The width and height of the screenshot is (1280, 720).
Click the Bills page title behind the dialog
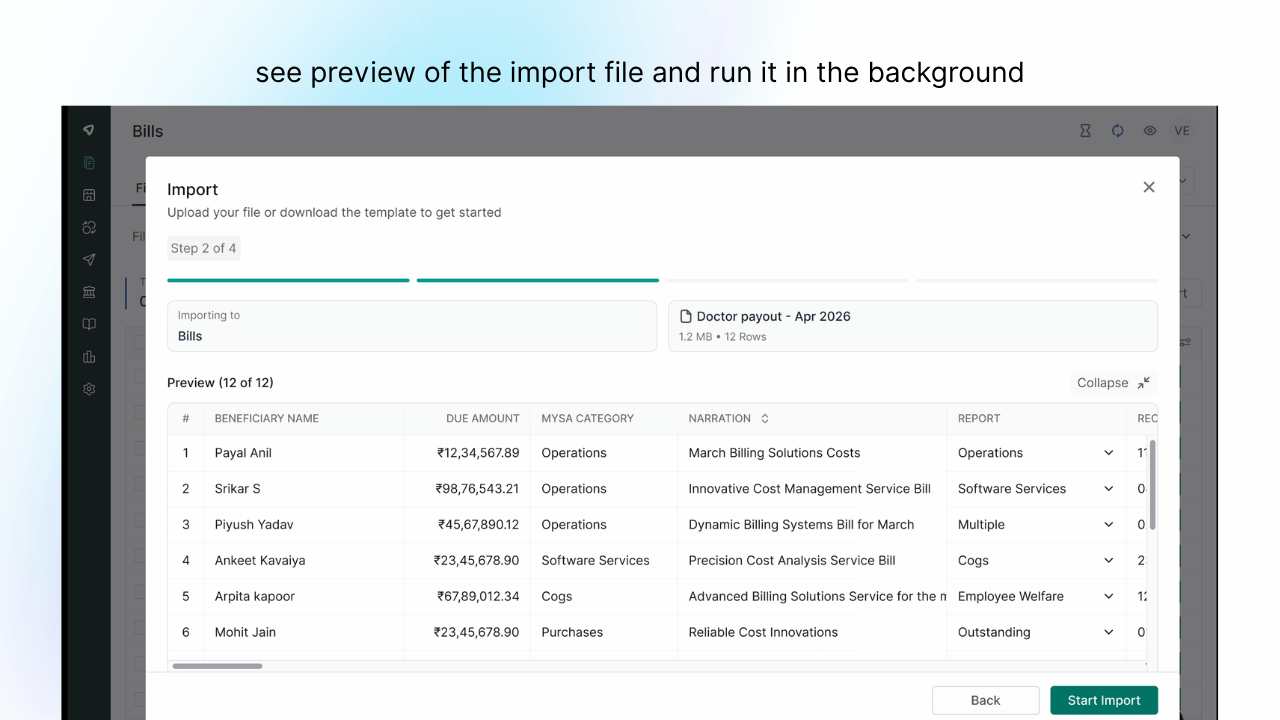148,131
